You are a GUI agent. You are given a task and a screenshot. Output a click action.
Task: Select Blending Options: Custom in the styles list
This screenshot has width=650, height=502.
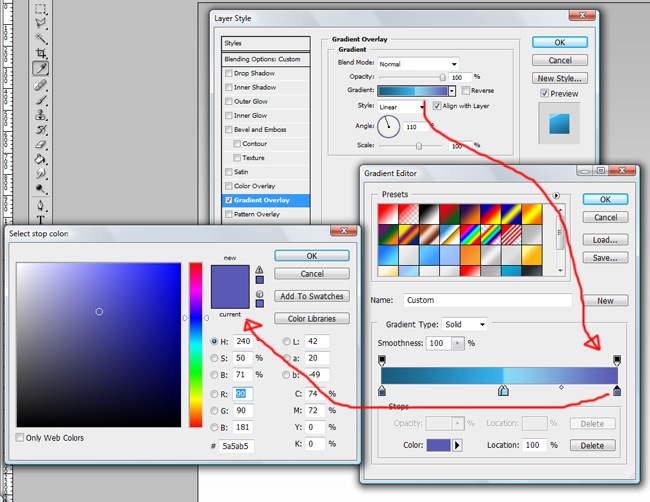(265, 59)
